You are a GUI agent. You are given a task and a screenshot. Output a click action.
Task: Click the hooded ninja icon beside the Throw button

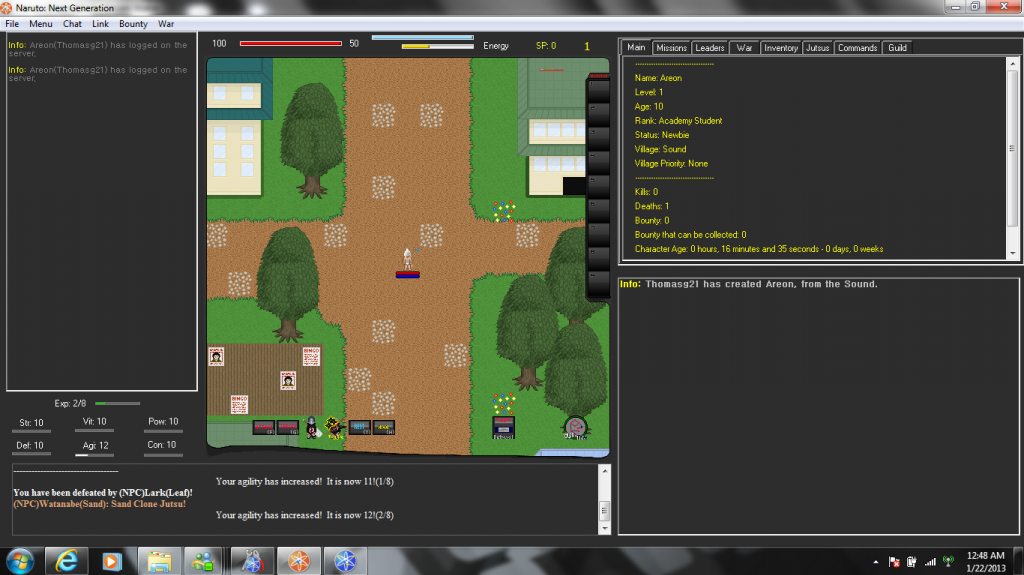[x=312, y=428]
